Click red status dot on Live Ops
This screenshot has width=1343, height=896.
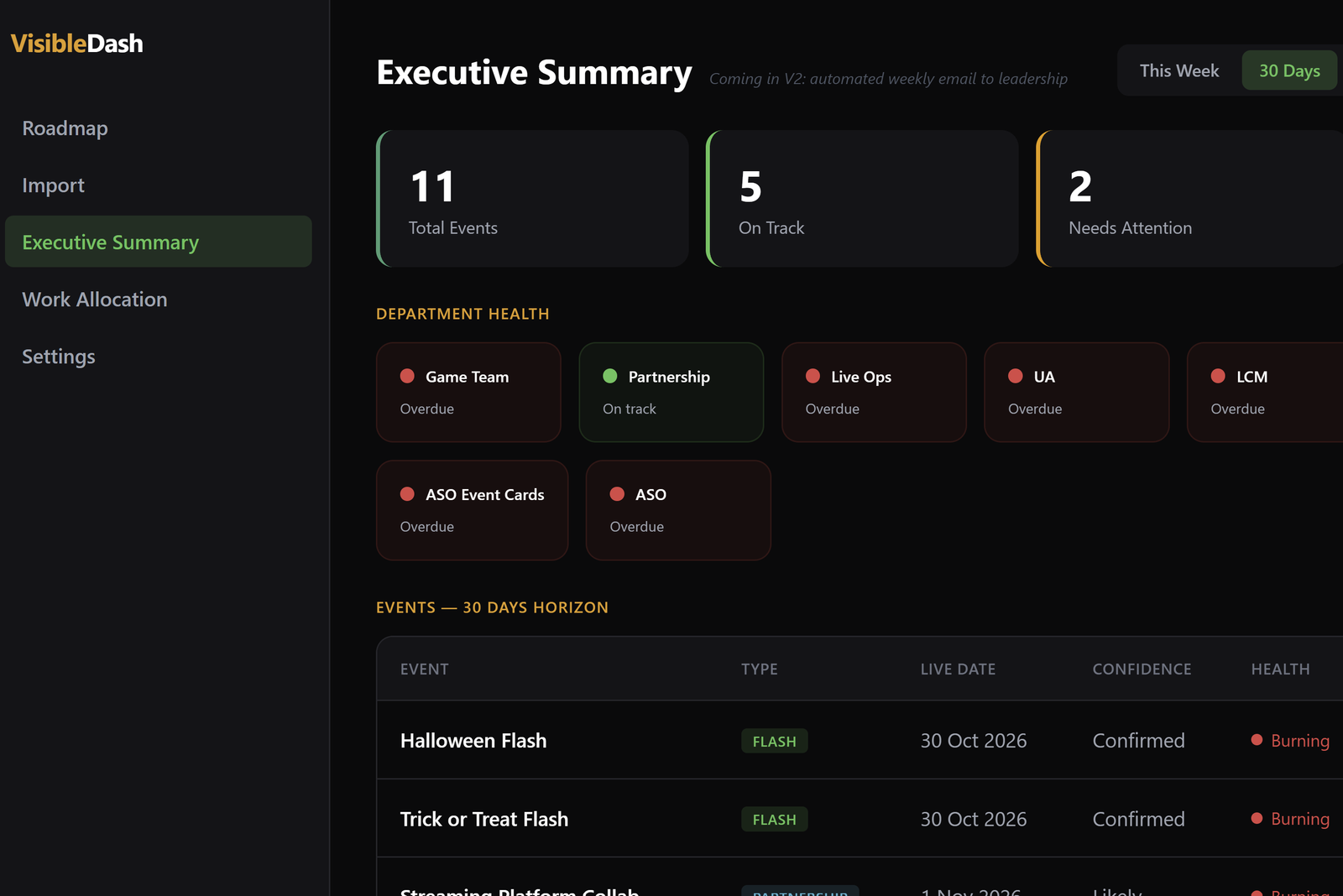pyautogui.click(x=813, y=376)
